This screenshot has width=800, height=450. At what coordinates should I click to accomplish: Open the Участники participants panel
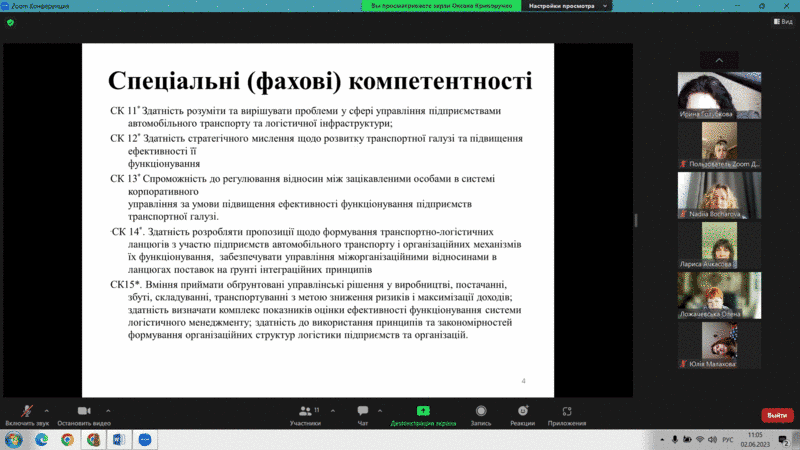[x=305, y=411]
